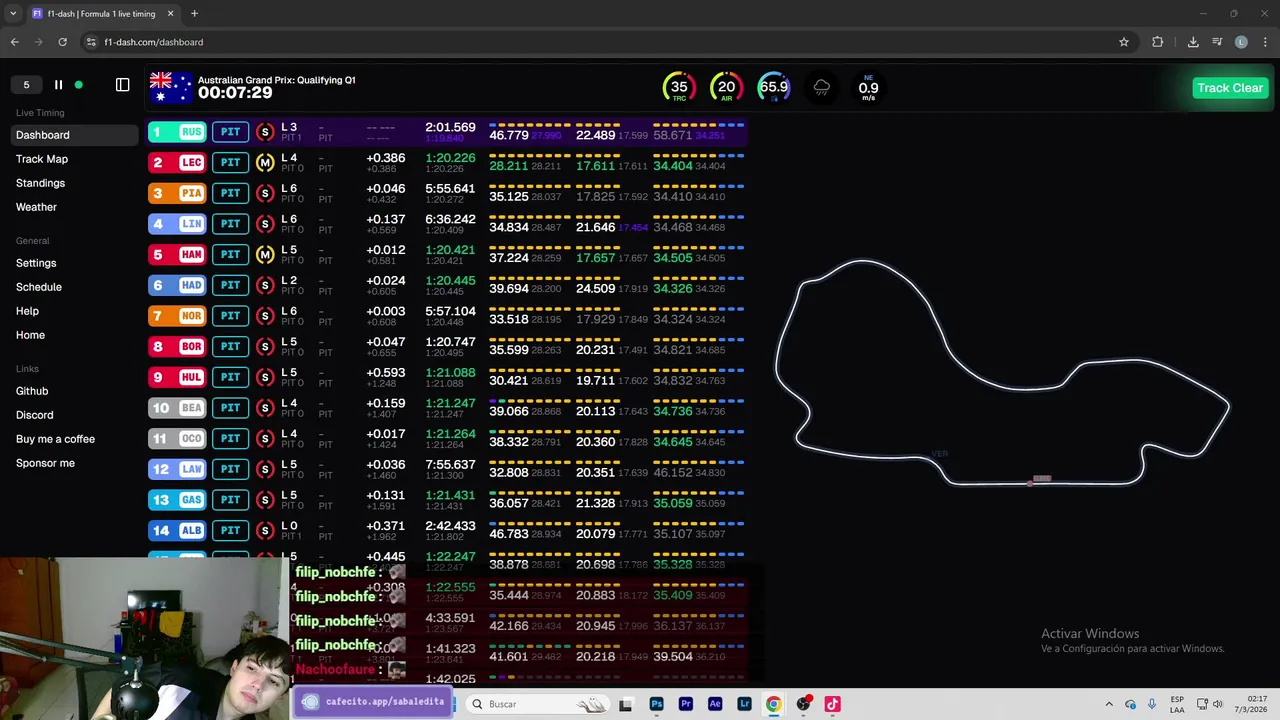Pause the live timing playback

pyautogui.click(x=58, y=85)
